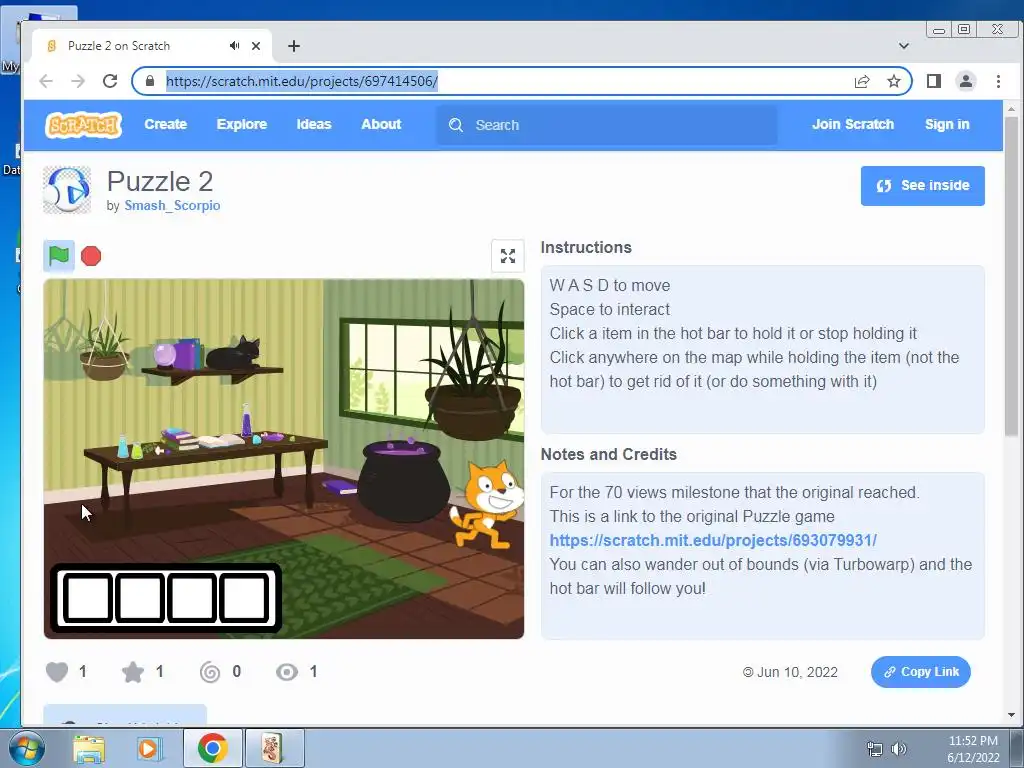The height and width of the screenshot is (768, 1024).
Task: Go back in Chrome browser
Action: pyautogui.click(x=46, y=81)
